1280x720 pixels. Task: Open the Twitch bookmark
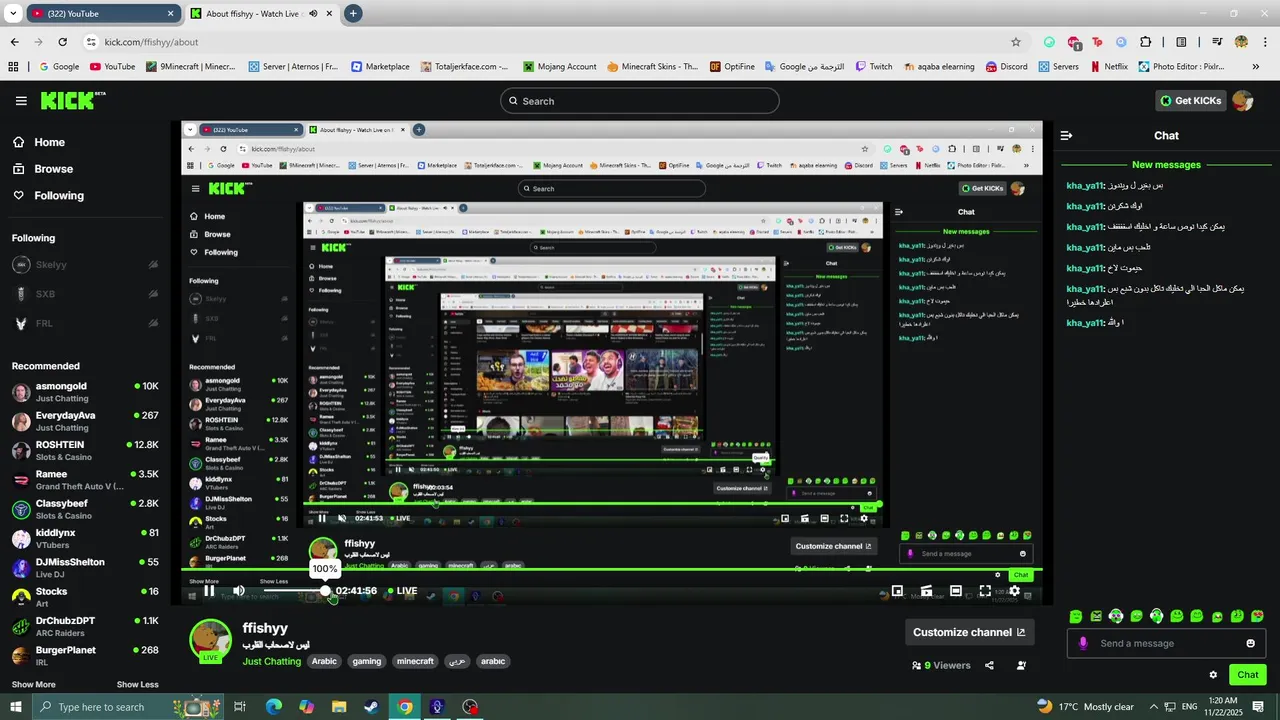pyautogui.click(x=872, y=67)
